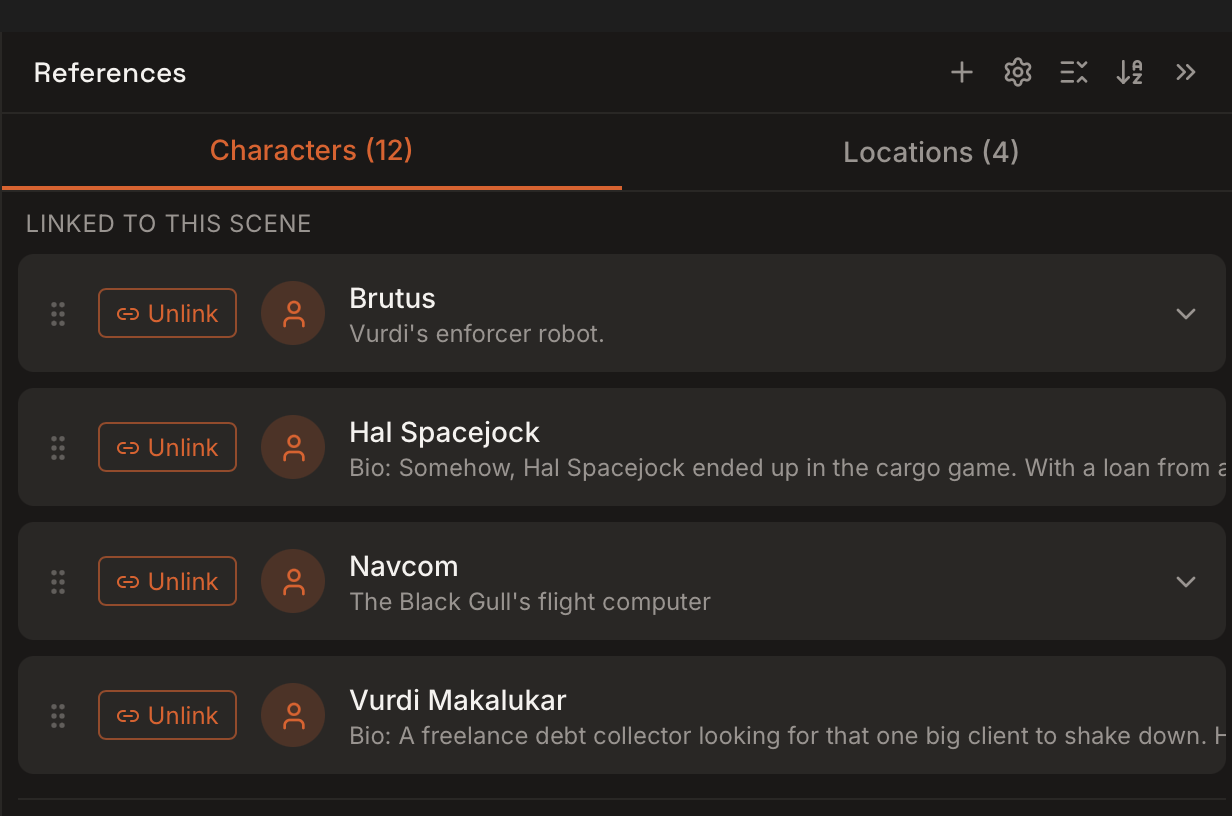This screenshot has height=816, width=1232.
Task: Open the Characters tab
Action: point(310,151)
